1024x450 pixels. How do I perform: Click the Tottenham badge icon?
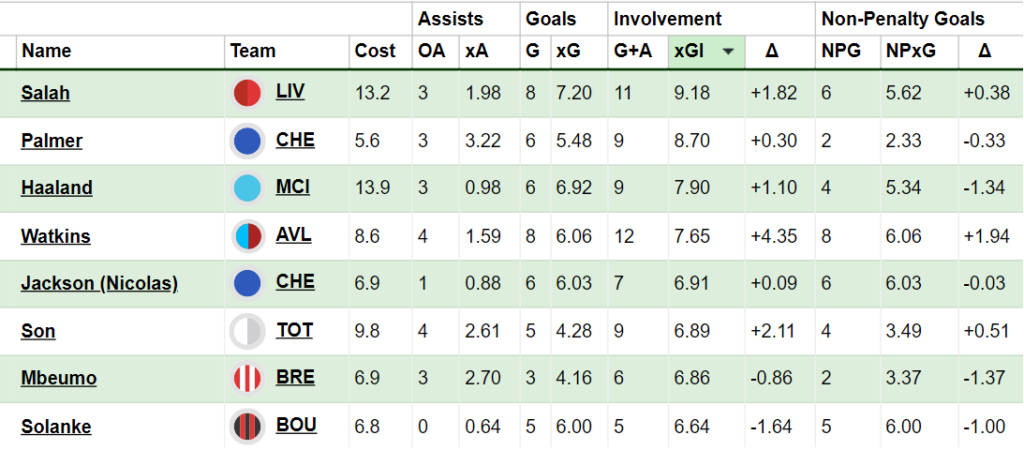pyautogui.click(x=246, y=331)
